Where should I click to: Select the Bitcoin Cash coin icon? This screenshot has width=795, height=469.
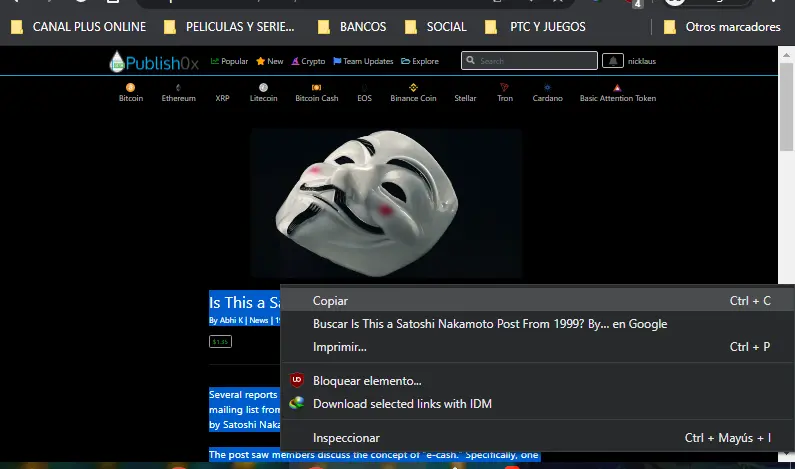pyautogui.click(x=316, y=88)
